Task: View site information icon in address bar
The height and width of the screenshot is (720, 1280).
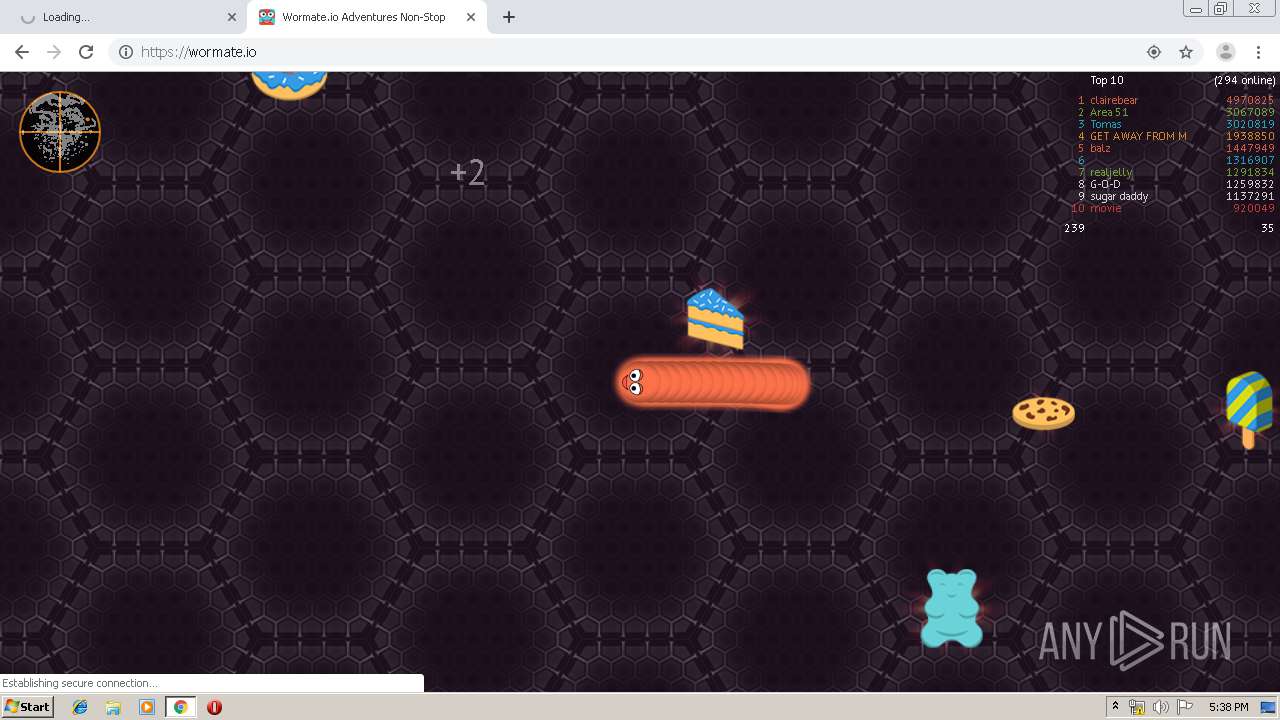Action: (x=126, y=52)
